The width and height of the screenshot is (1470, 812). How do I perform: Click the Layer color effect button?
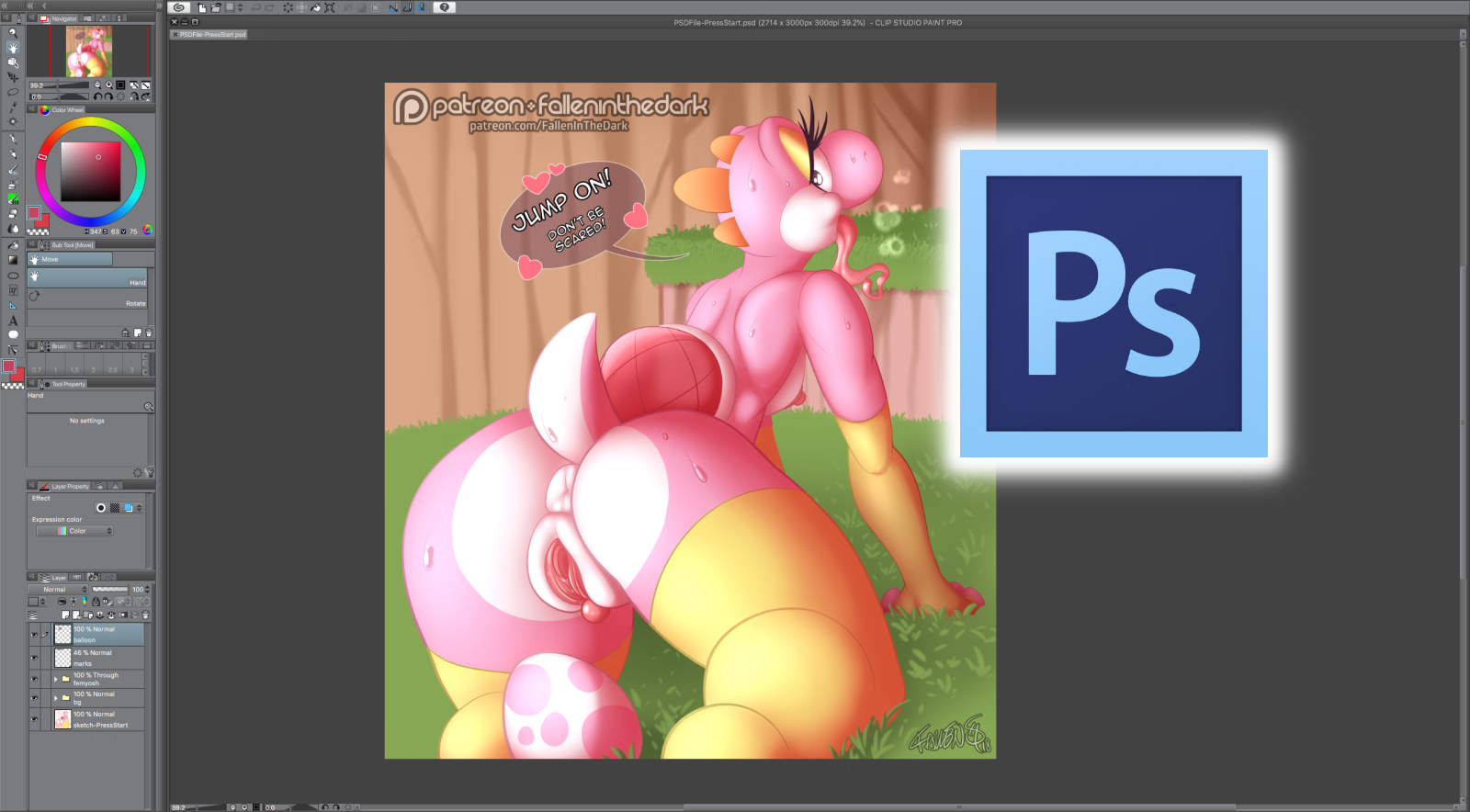(x=129, y=508)
